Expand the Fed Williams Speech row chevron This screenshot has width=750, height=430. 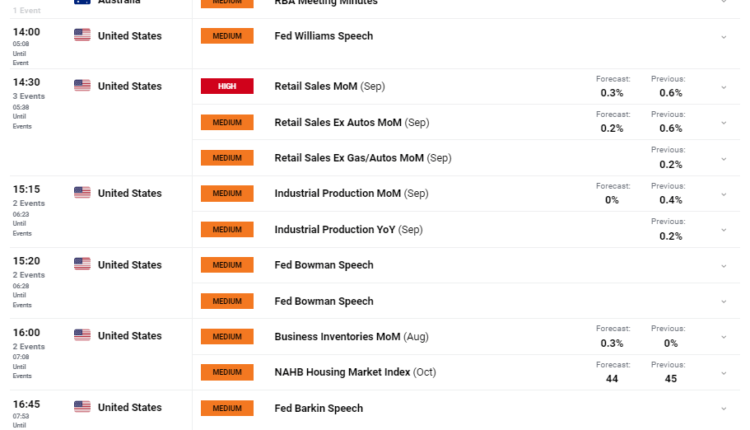click(x=723, y=36)
